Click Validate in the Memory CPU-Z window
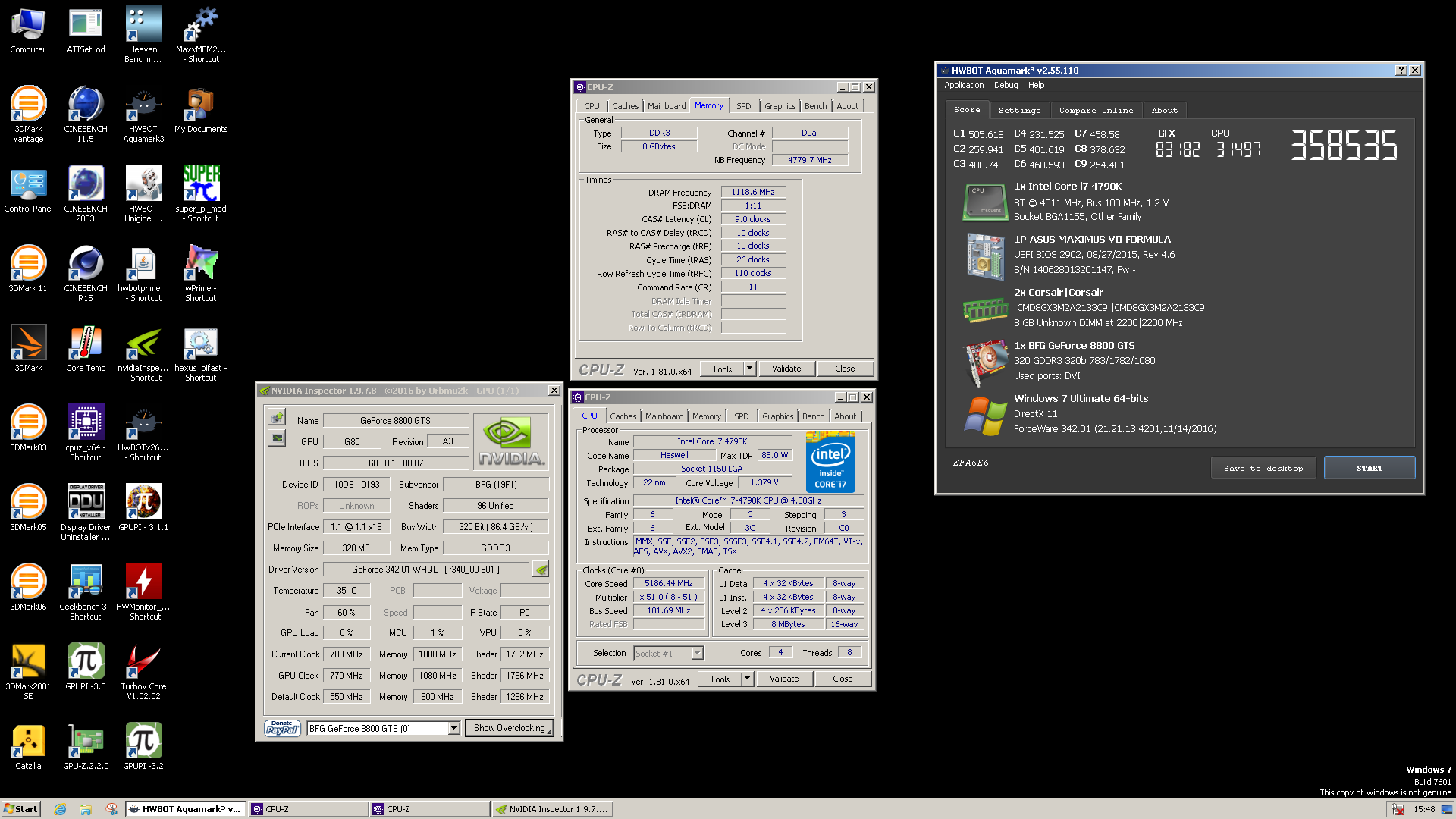The width and height of the screenshot is (1456, 819). click(x=786, y=369)
